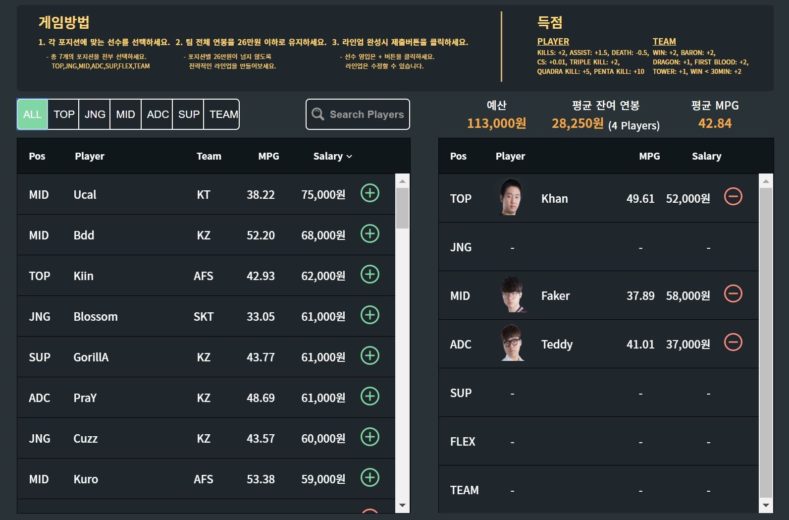Add PraY with the plus icon
Screen dimensions: 789x520
(370, 396)
